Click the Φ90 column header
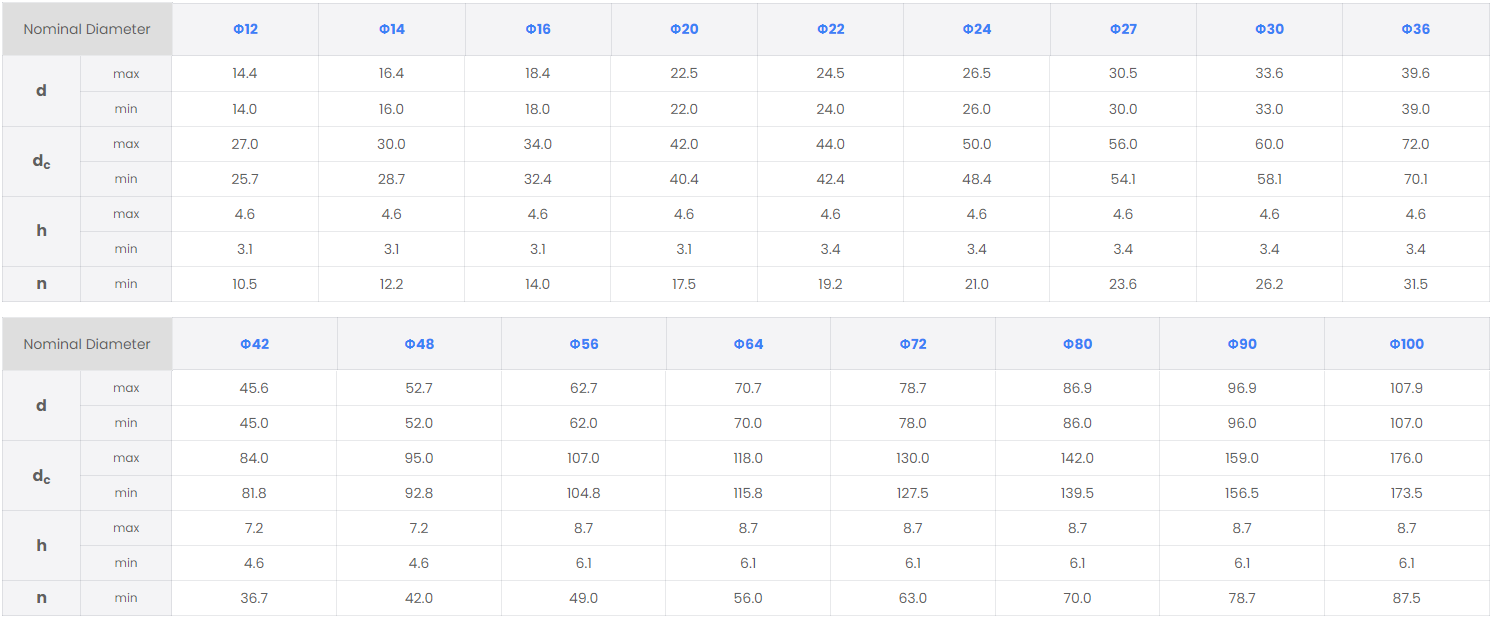 (x=1242, y=344)
